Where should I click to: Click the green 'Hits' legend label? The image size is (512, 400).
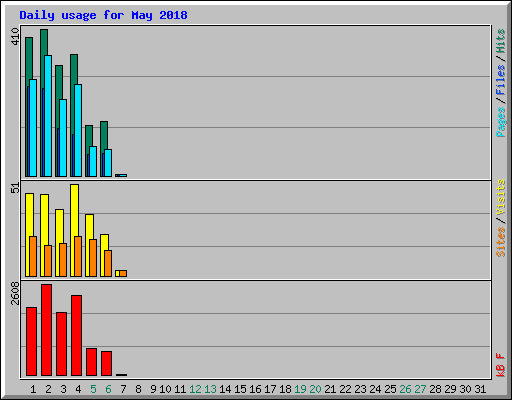pos(501,41)
